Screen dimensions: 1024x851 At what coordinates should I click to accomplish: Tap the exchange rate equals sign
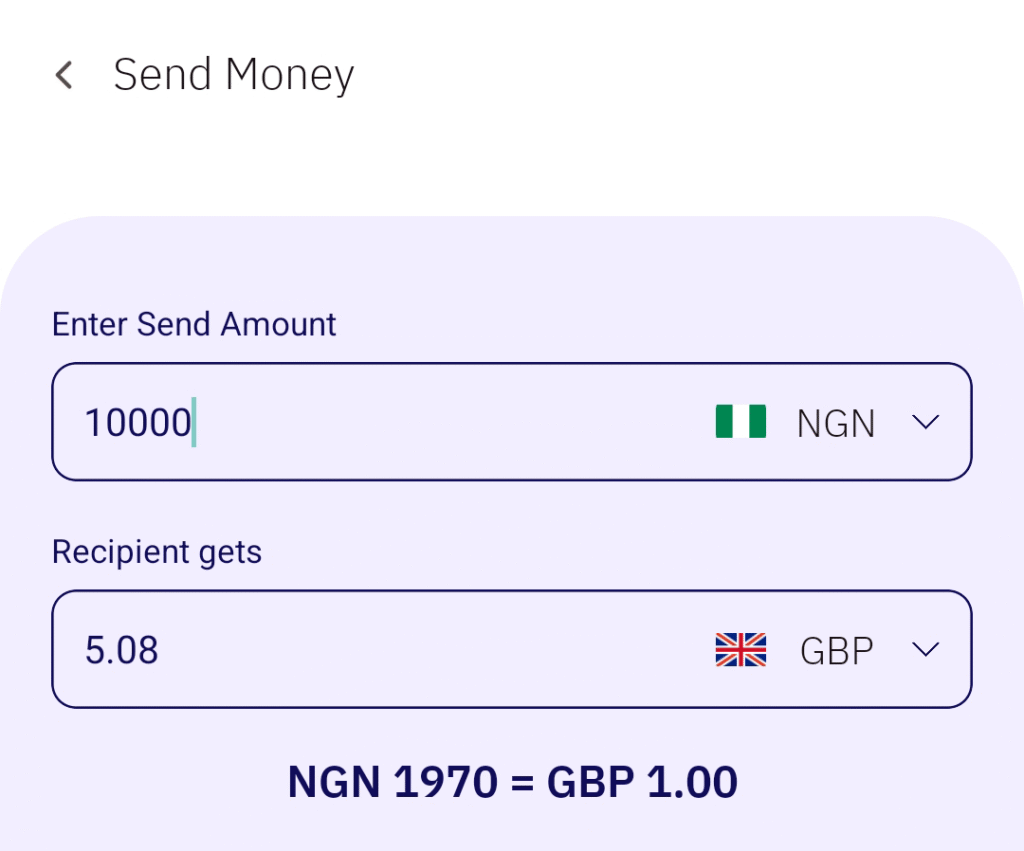(x=521, y=782)
